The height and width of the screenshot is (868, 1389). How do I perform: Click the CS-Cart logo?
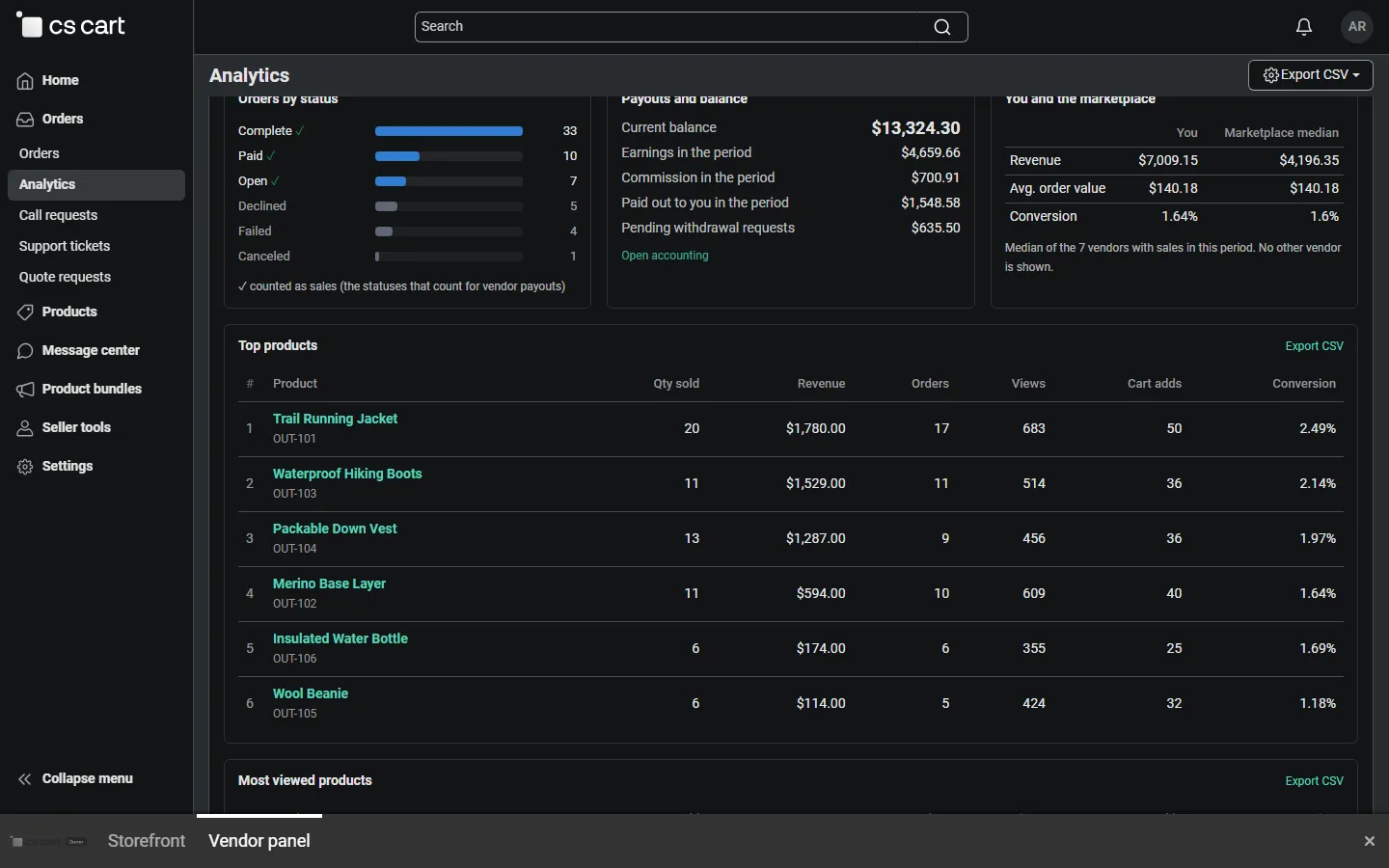point(71,26)
